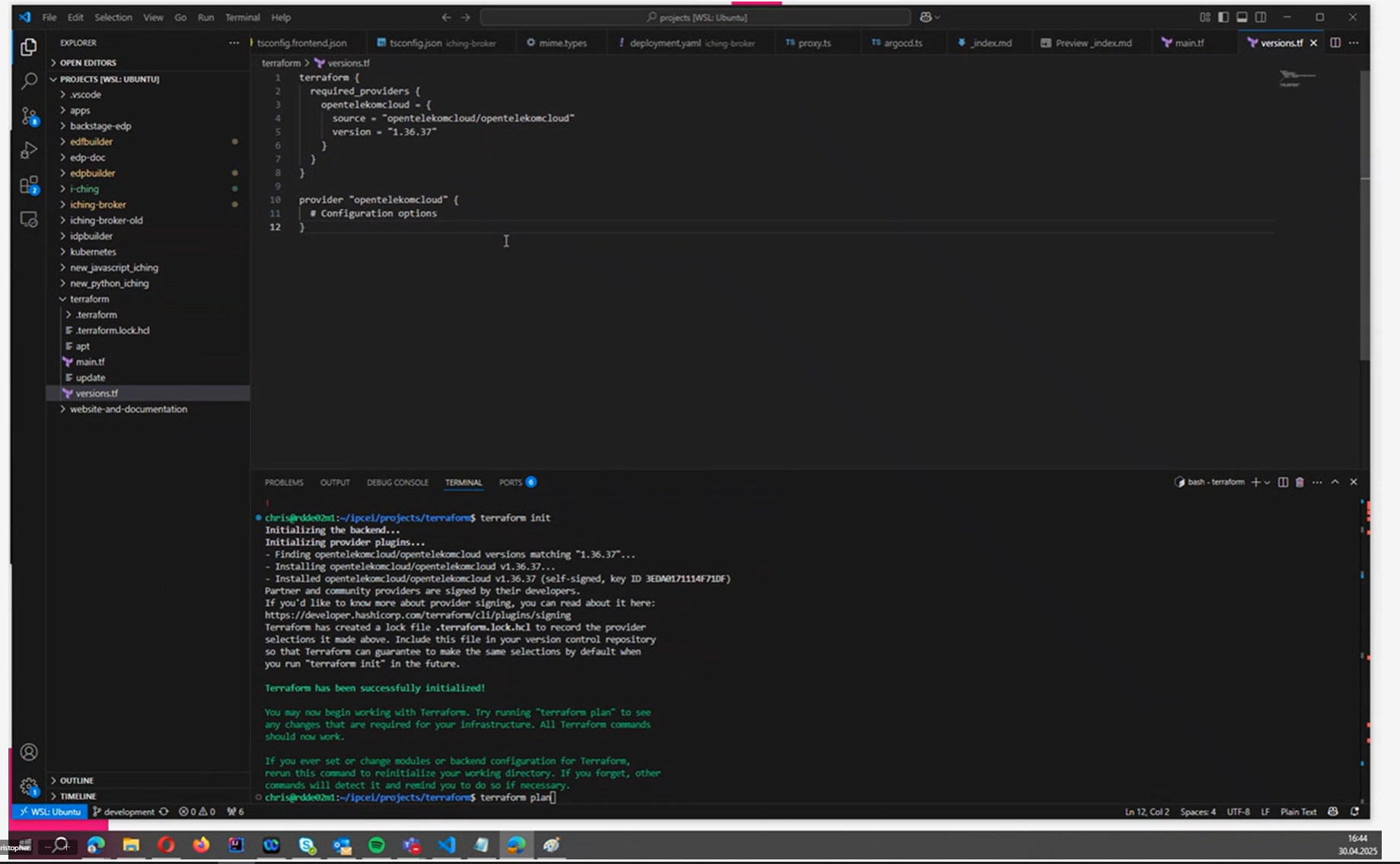Click the Explorer more actions ellipsis
1400x864 pixels.
pyautogui.click(x=234, y=43)
